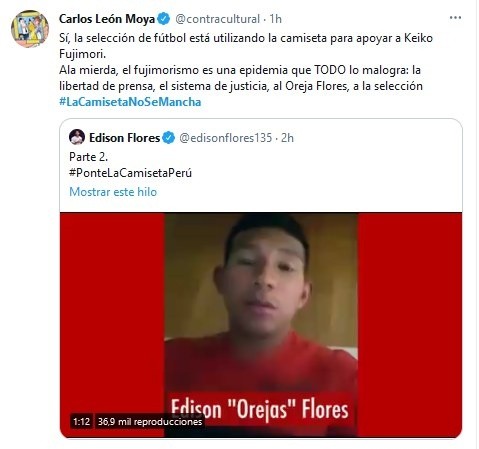The image size is (479, 449).
Task: Click the 1:12 video duration label
Action: coord(82,422)
